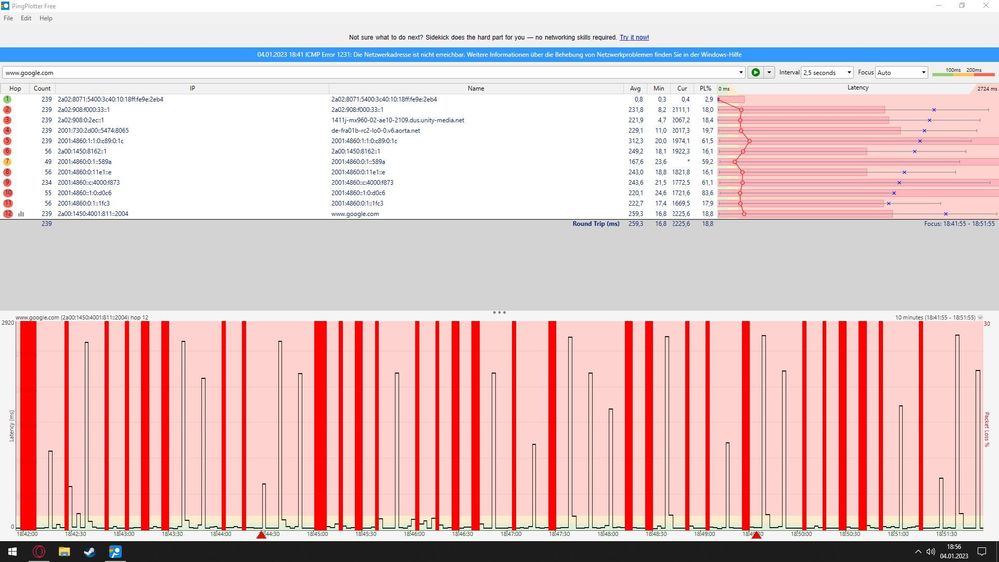
Task: Open the File menu
Action: click(x=8, y=18)
